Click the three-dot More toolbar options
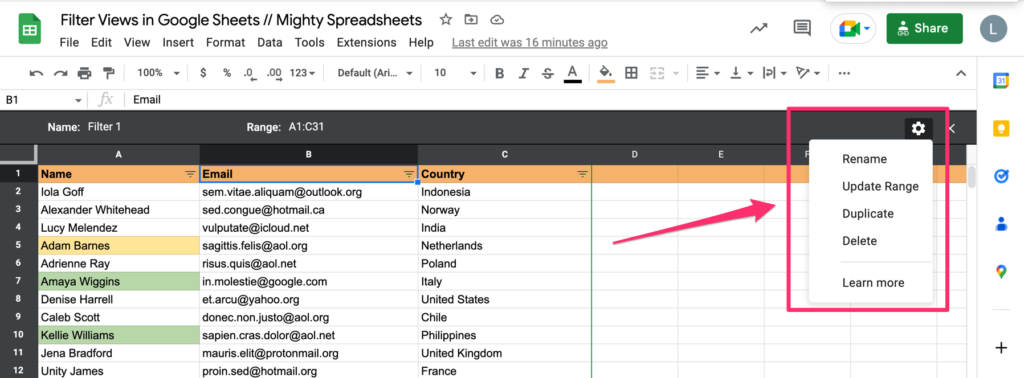This screenshot has width=1024, height=378. [x=844, y=73]
